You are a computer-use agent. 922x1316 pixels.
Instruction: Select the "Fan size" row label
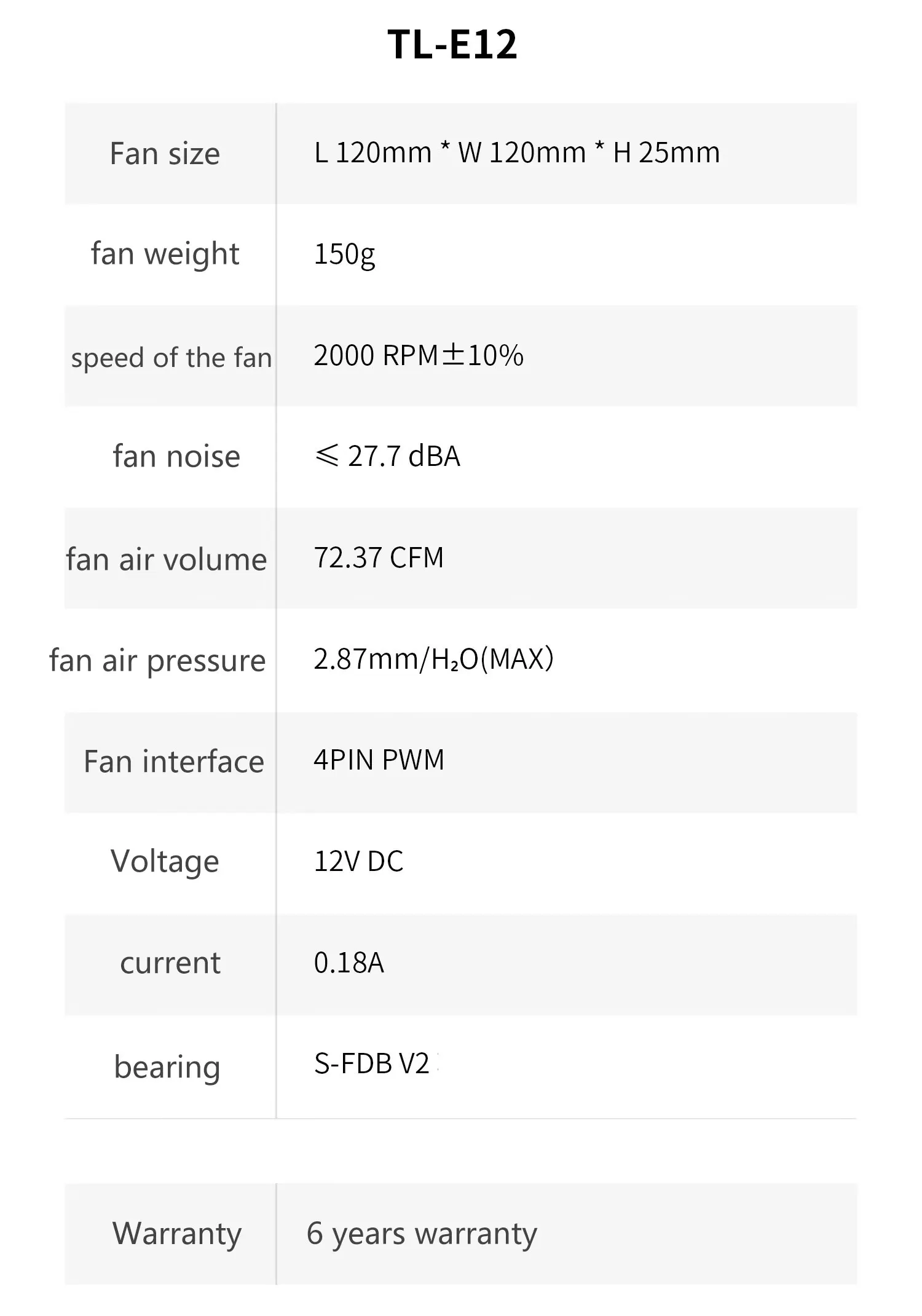(165, 154)
